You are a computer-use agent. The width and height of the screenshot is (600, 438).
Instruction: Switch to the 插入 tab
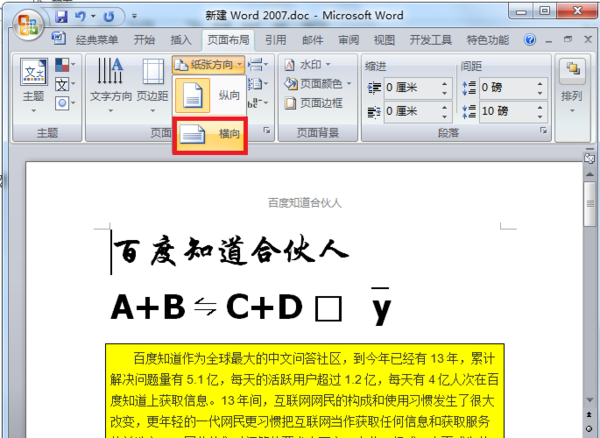pyautogui.click(x=181, y=40)
